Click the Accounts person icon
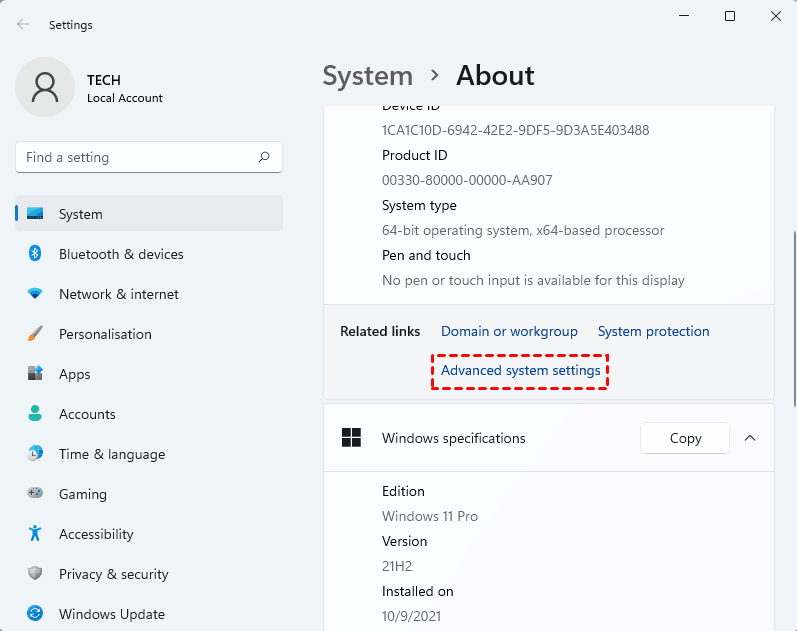 tap(35, 414)
